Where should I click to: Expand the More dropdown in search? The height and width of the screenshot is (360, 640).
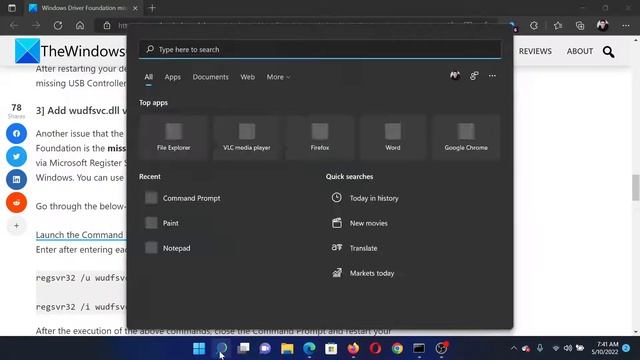[x=278, y=77]
